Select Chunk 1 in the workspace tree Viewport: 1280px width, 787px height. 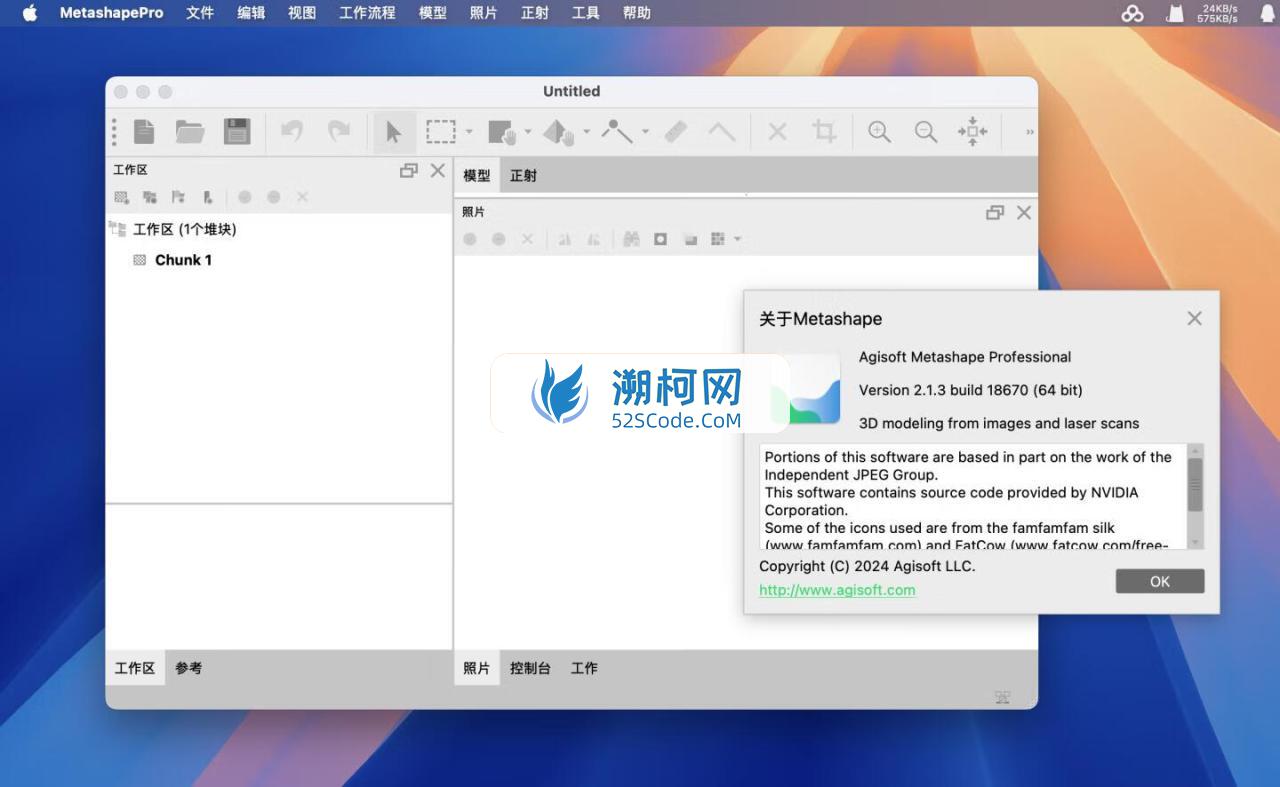click(183, 260)
